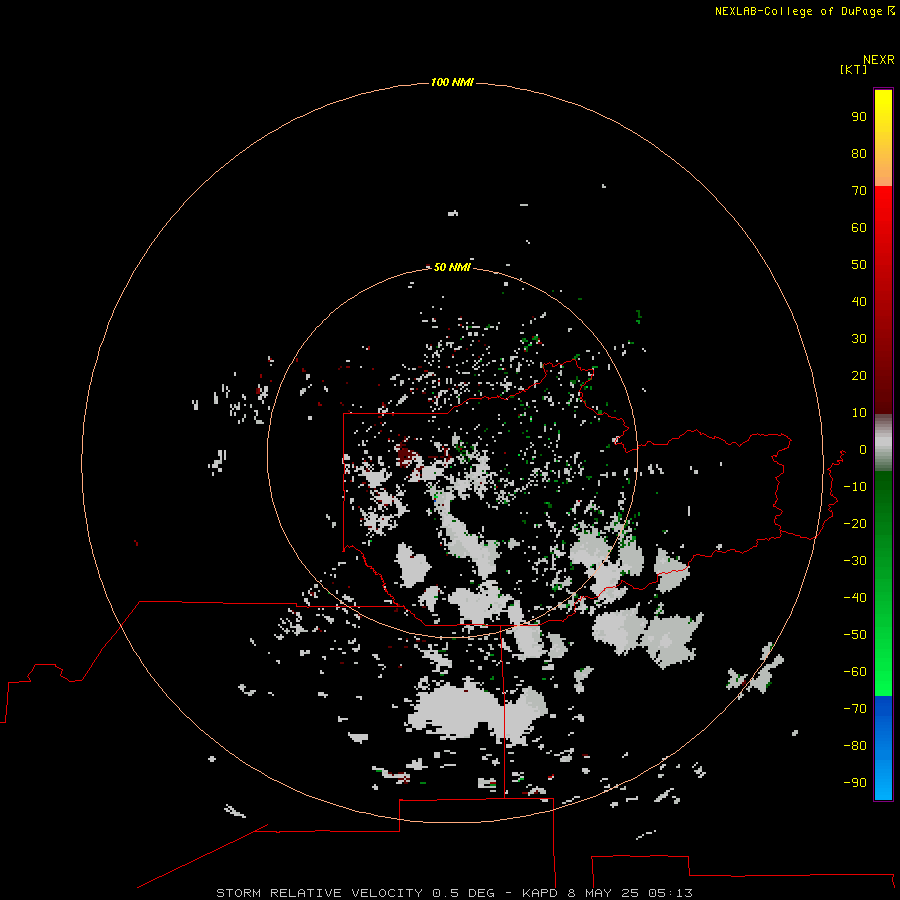Click the 100 NMI range ring label

tap(452, 83)
